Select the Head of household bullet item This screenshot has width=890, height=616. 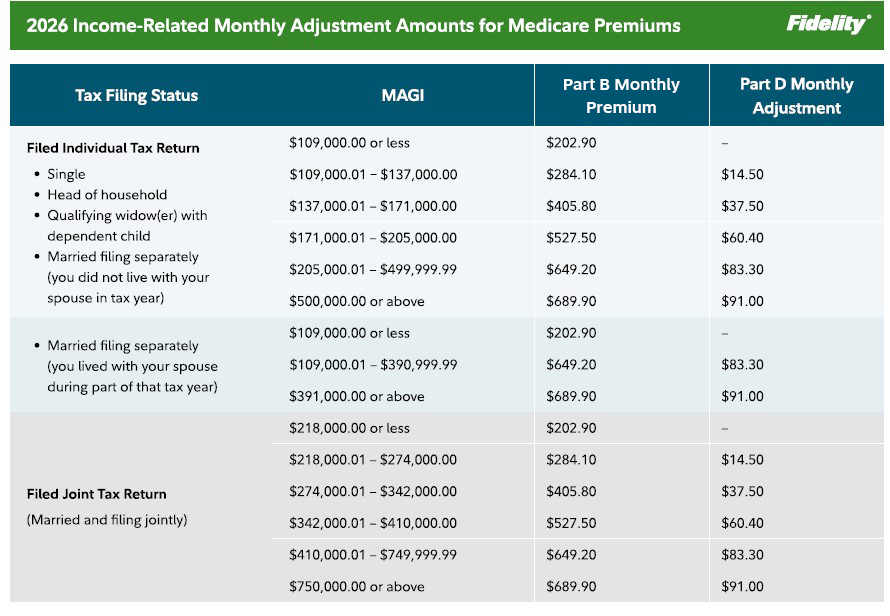(107, 195)
